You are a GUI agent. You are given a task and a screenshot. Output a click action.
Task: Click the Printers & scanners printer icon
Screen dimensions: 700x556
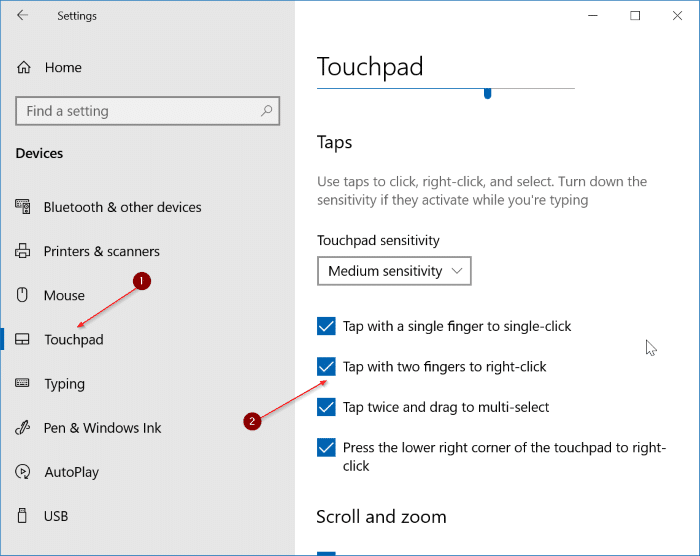click(x=23, y=251)
